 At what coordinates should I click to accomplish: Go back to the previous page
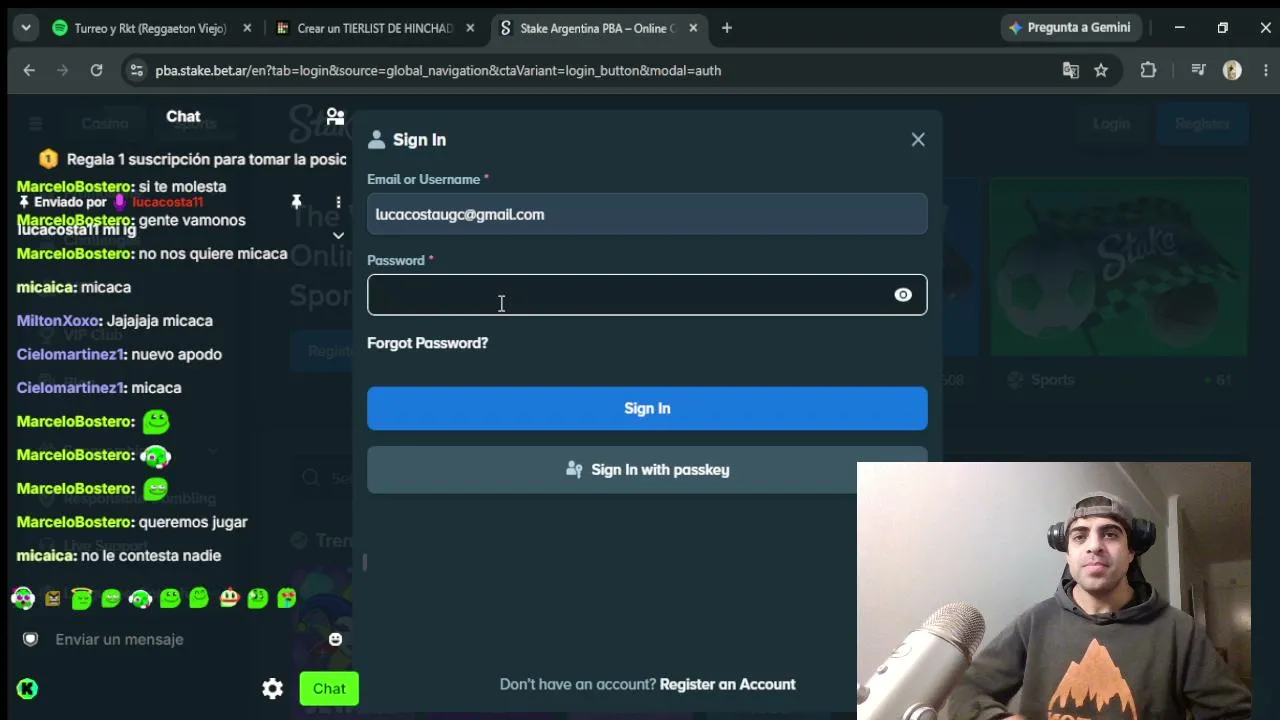[29, 70]
